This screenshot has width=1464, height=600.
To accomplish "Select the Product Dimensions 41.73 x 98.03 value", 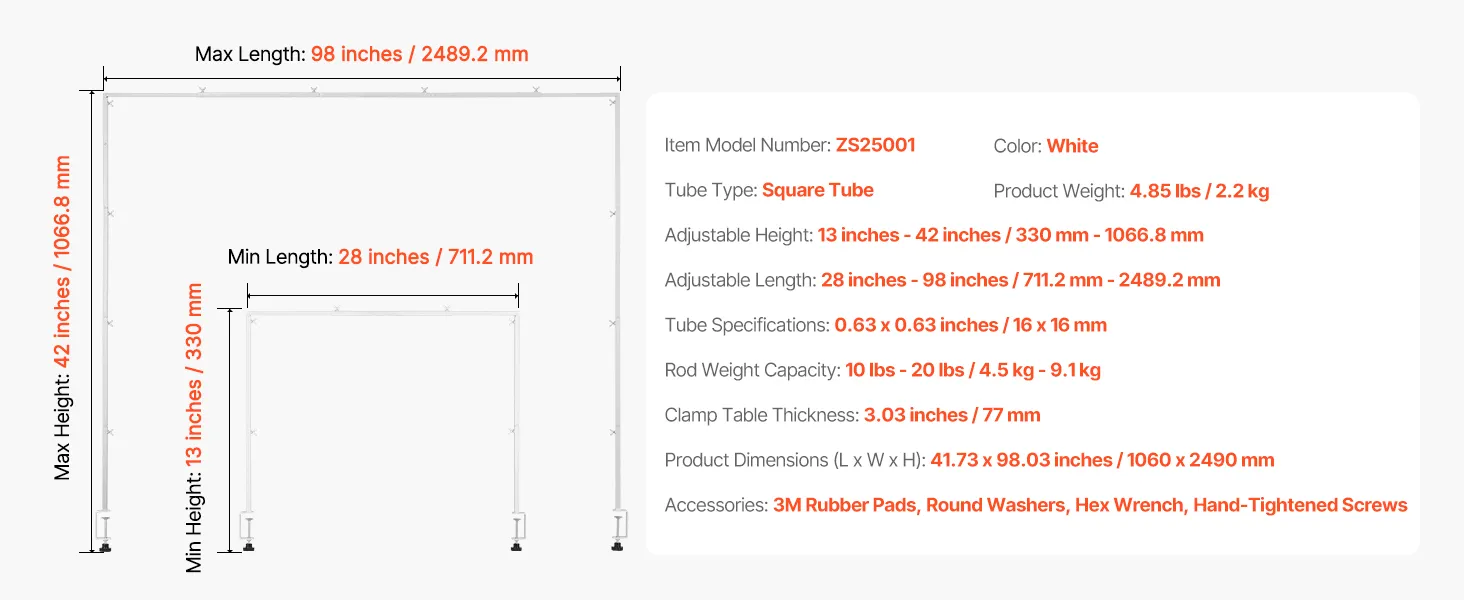I will pos(1102,460).
